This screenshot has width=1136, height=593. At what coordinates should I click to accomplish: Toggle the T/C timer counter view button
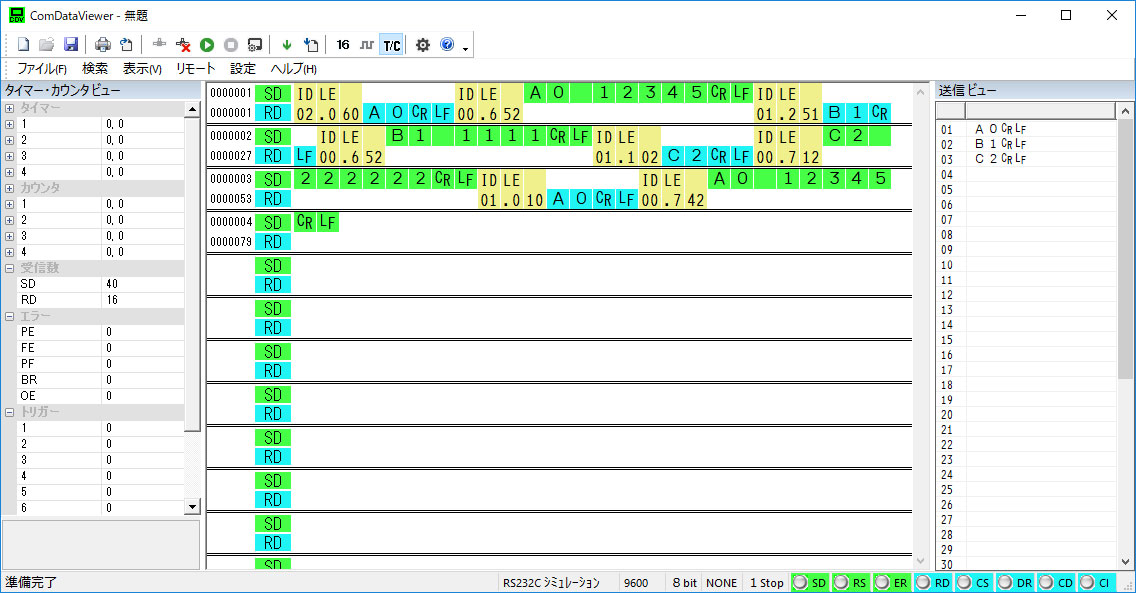392,45
